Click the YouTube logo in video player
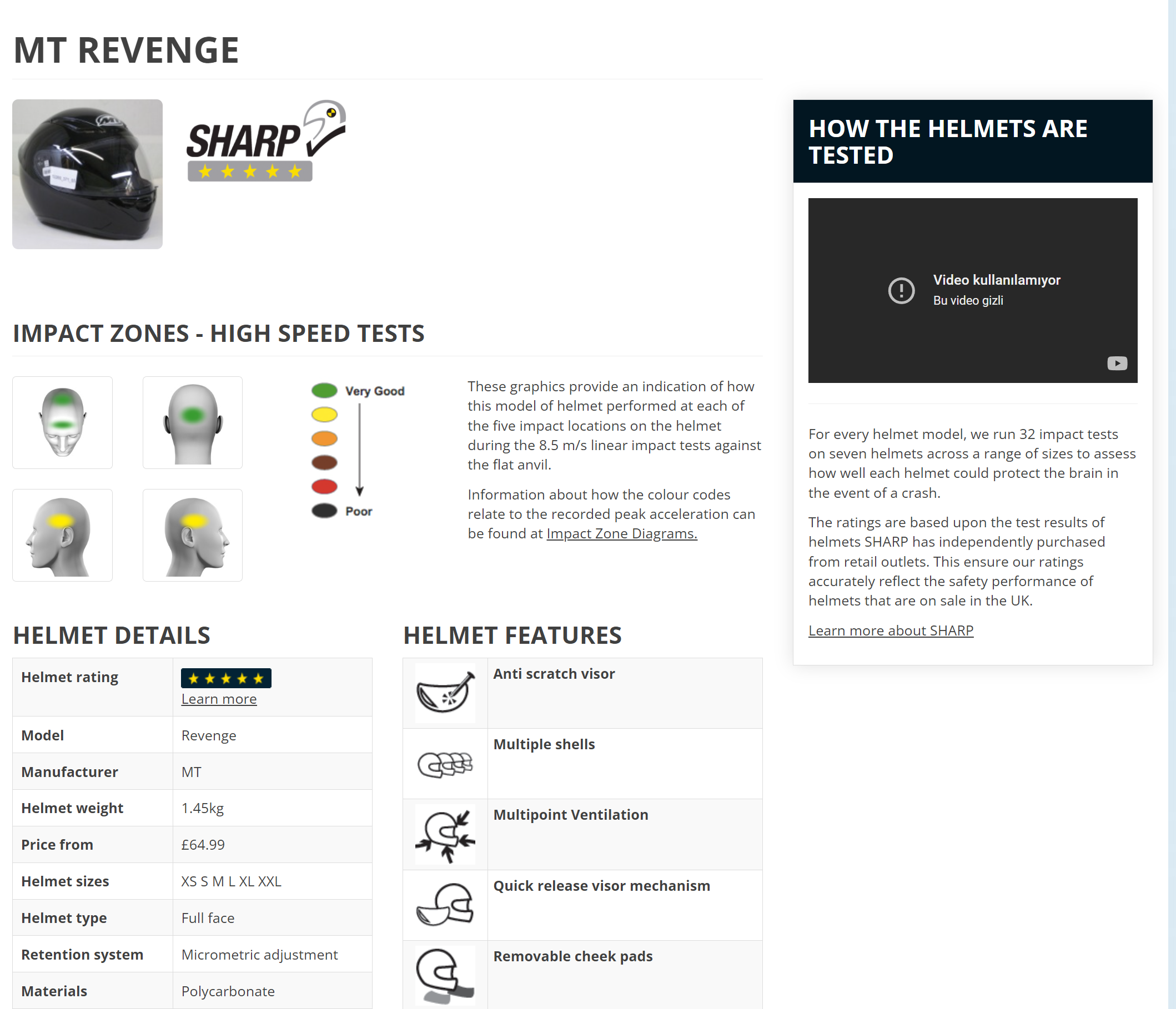The image size is (1176, 1009). pyautogui.click(x=1117, y=363)
